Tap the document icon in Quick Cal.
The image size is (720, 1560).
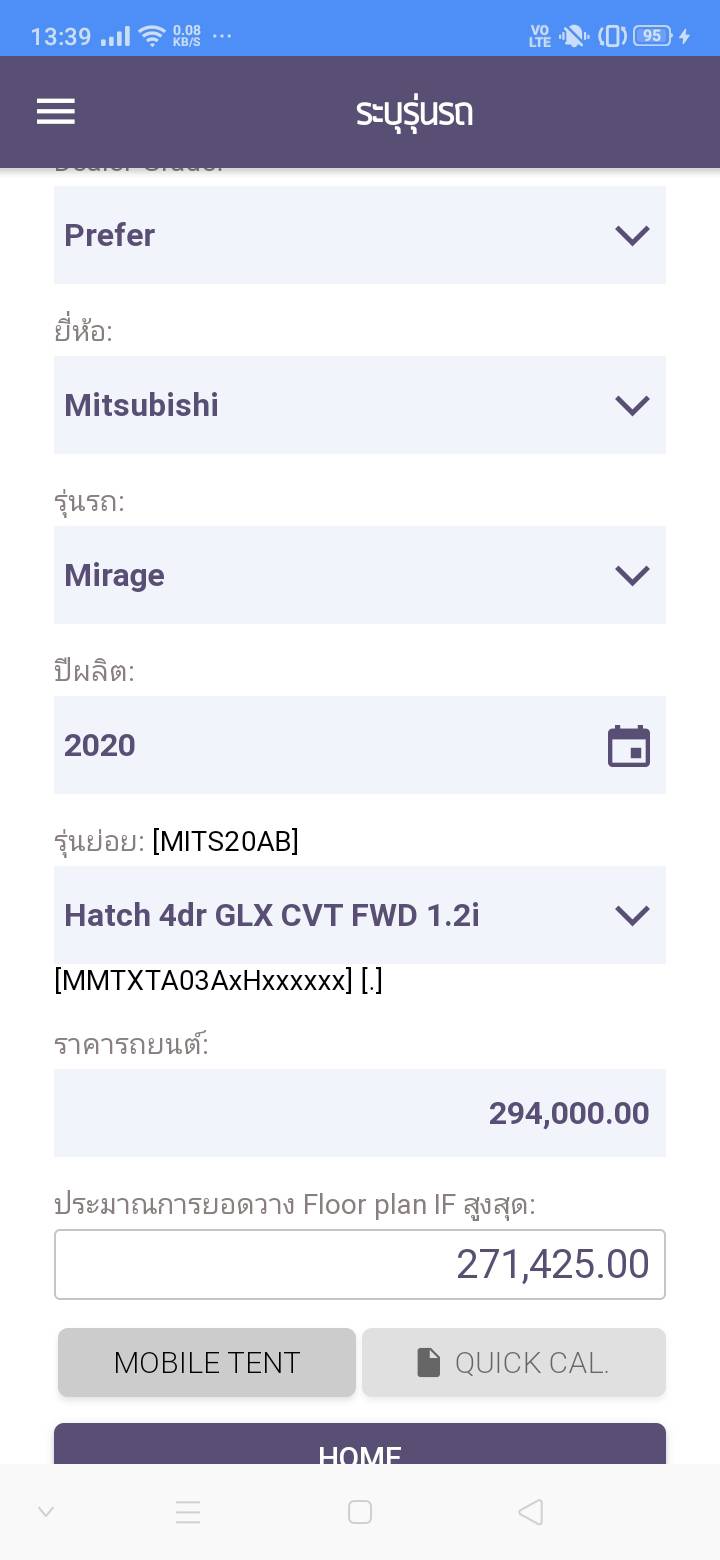429,1362
